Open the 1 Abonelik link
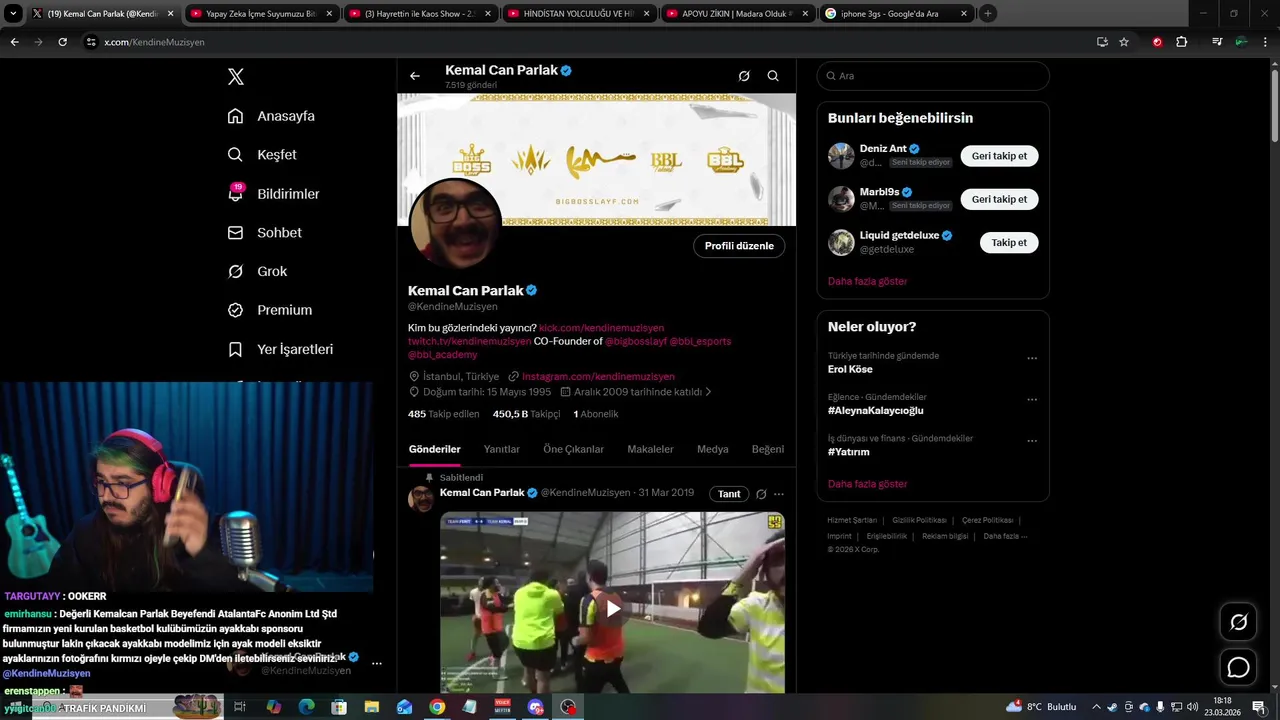1280x720 pixels. point(595,414)
